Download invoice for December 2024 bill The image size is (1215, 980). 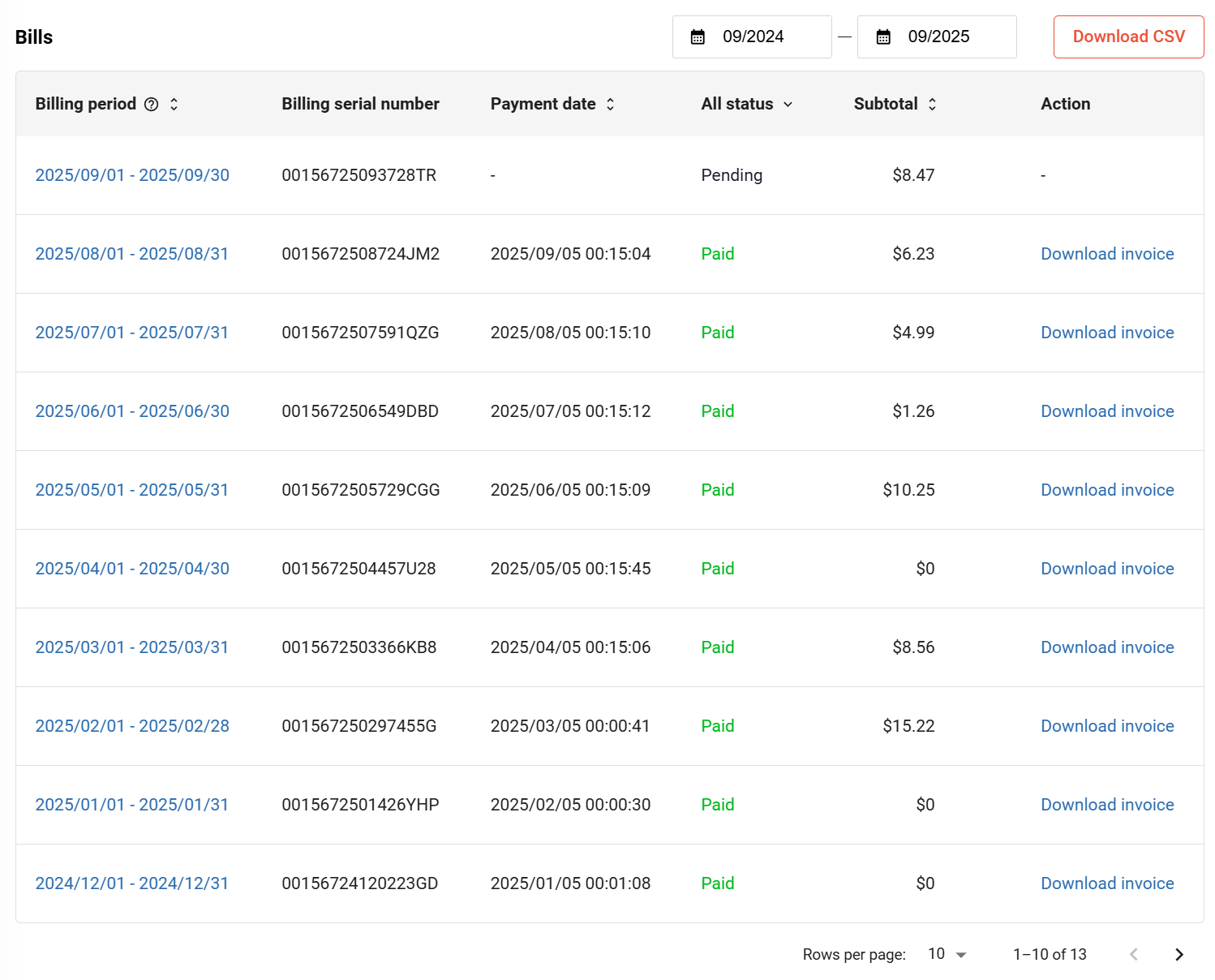click(x=1107, y=883)
